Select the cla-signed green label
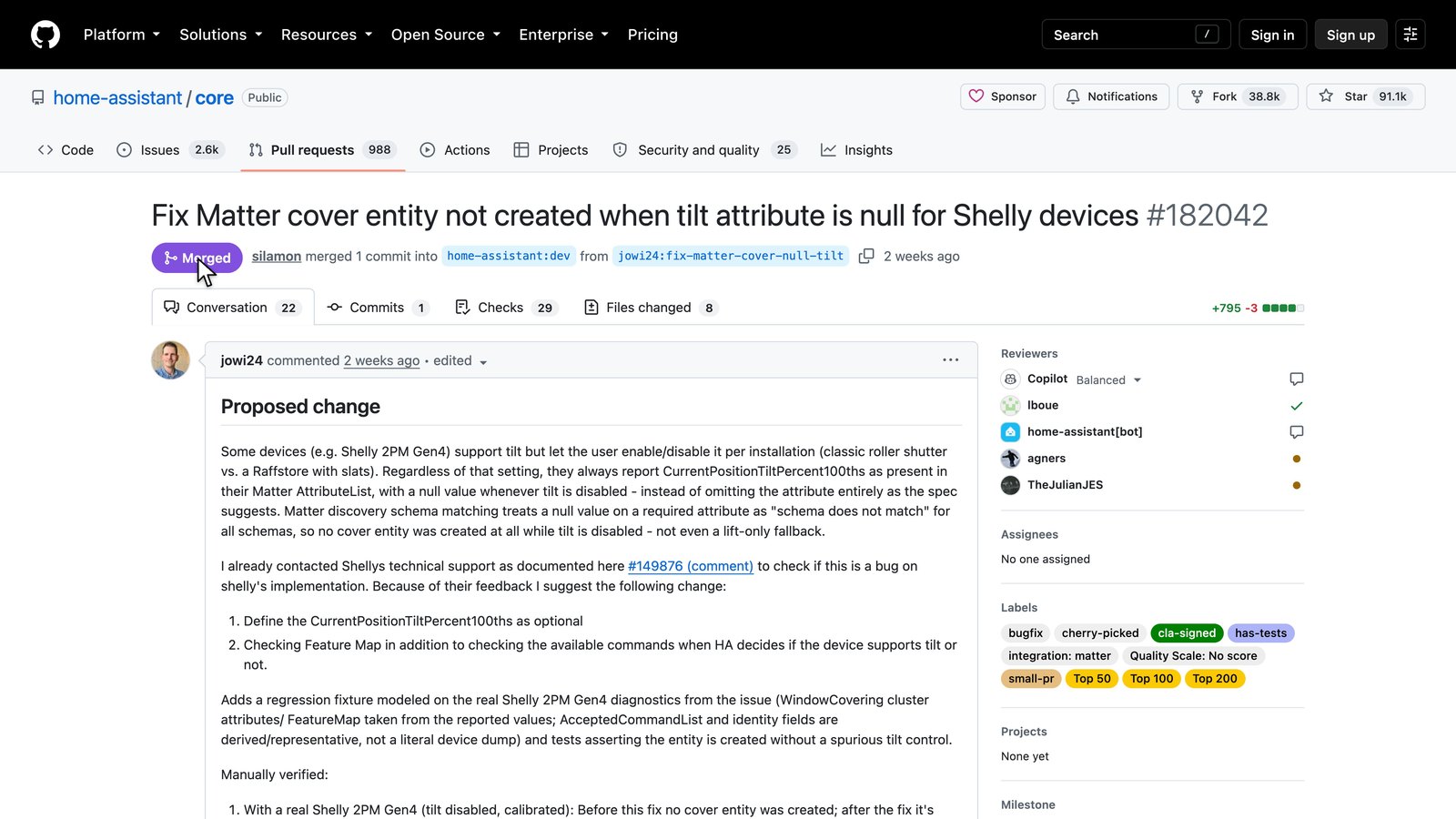 (x=1187, y=633)
